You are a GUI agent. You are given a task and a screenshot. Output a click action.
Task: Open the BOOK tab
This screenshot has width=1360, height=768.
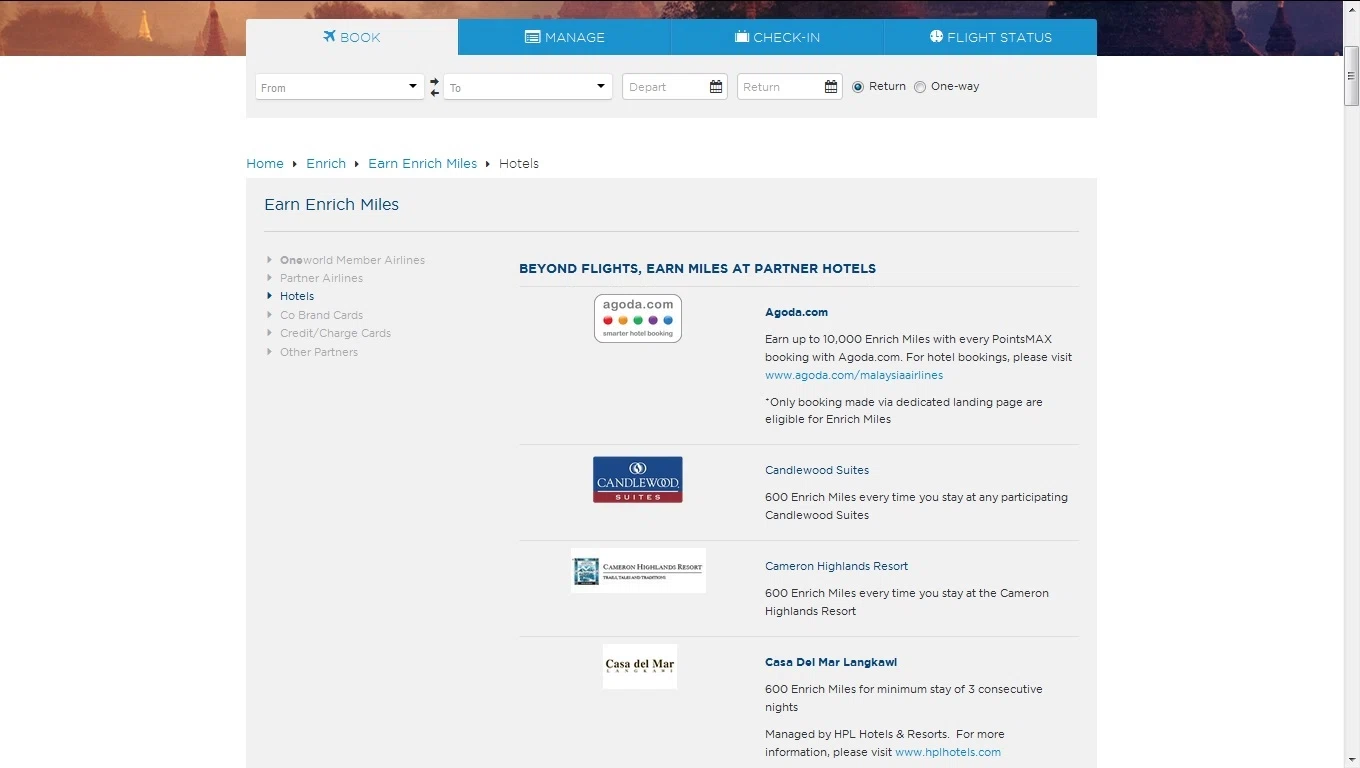pyautogui.click(x=352, y=37)
